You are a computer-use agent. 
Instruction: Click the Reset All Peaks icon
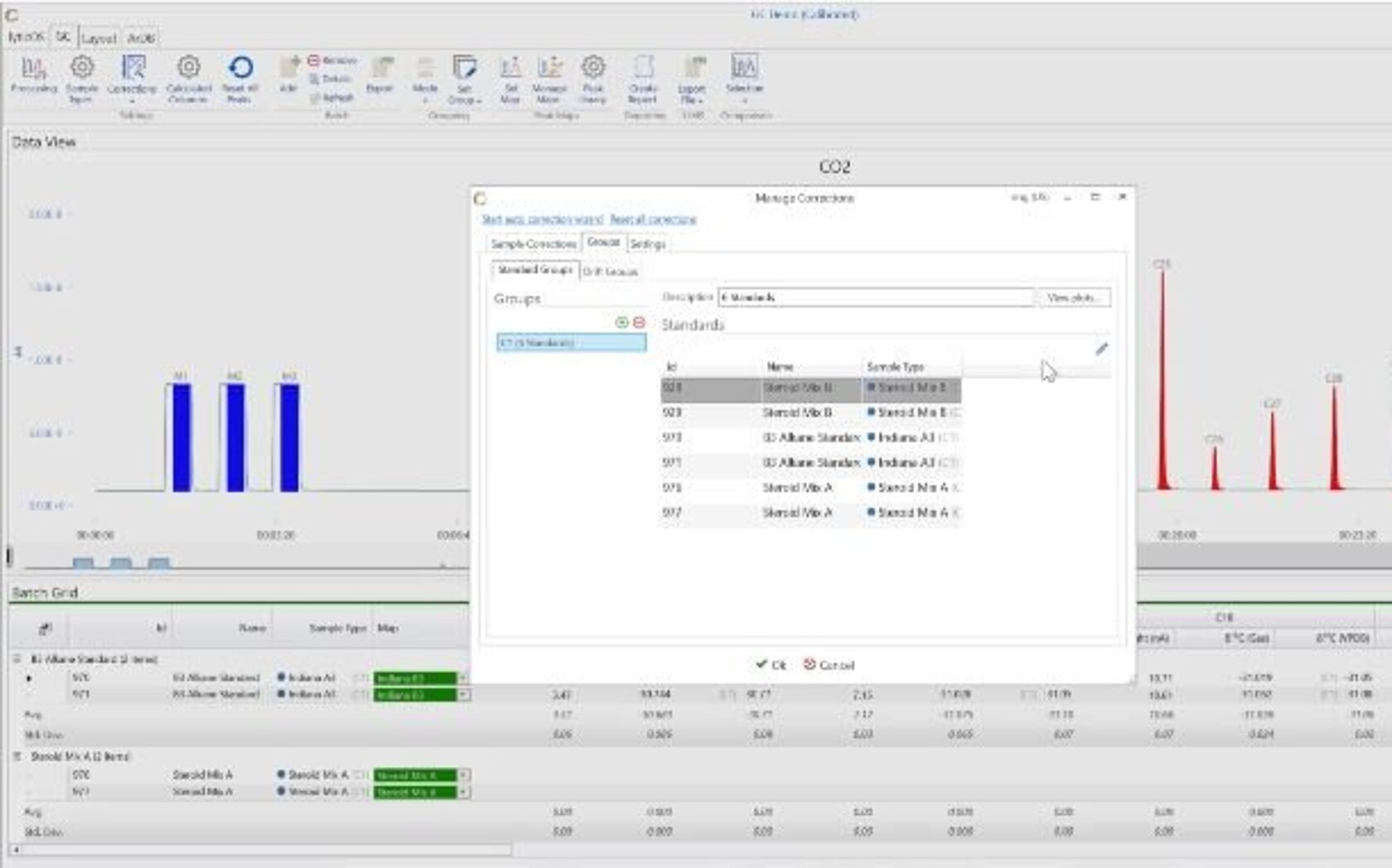click(240, 76)
